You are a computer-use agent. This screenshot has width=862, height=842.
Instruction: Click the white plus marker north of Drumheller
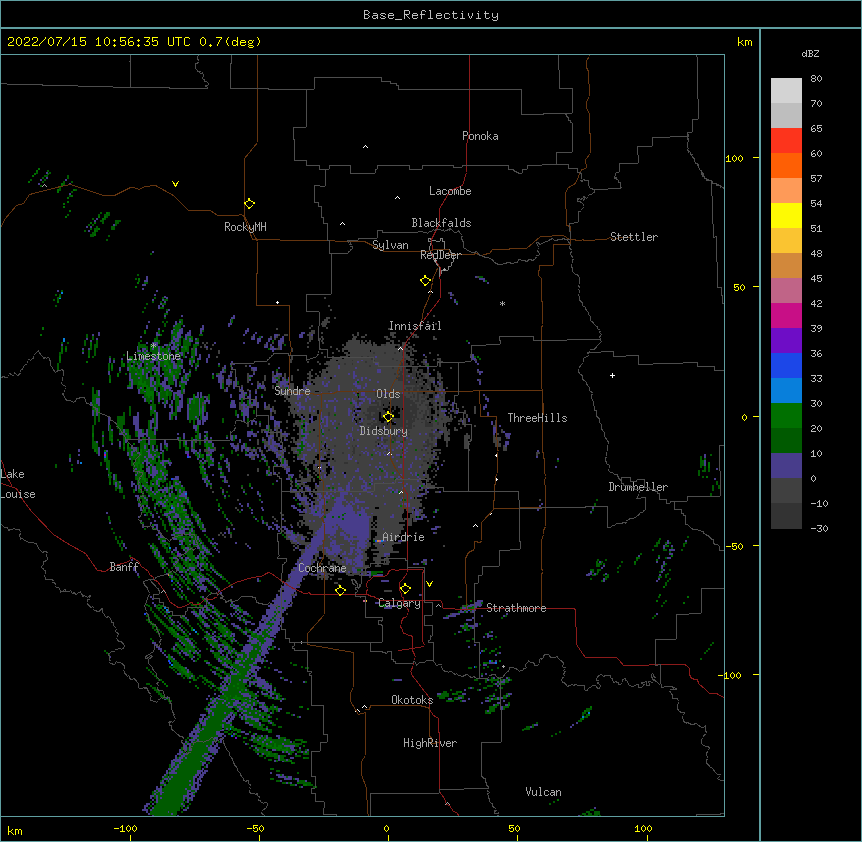coord(612,375)
